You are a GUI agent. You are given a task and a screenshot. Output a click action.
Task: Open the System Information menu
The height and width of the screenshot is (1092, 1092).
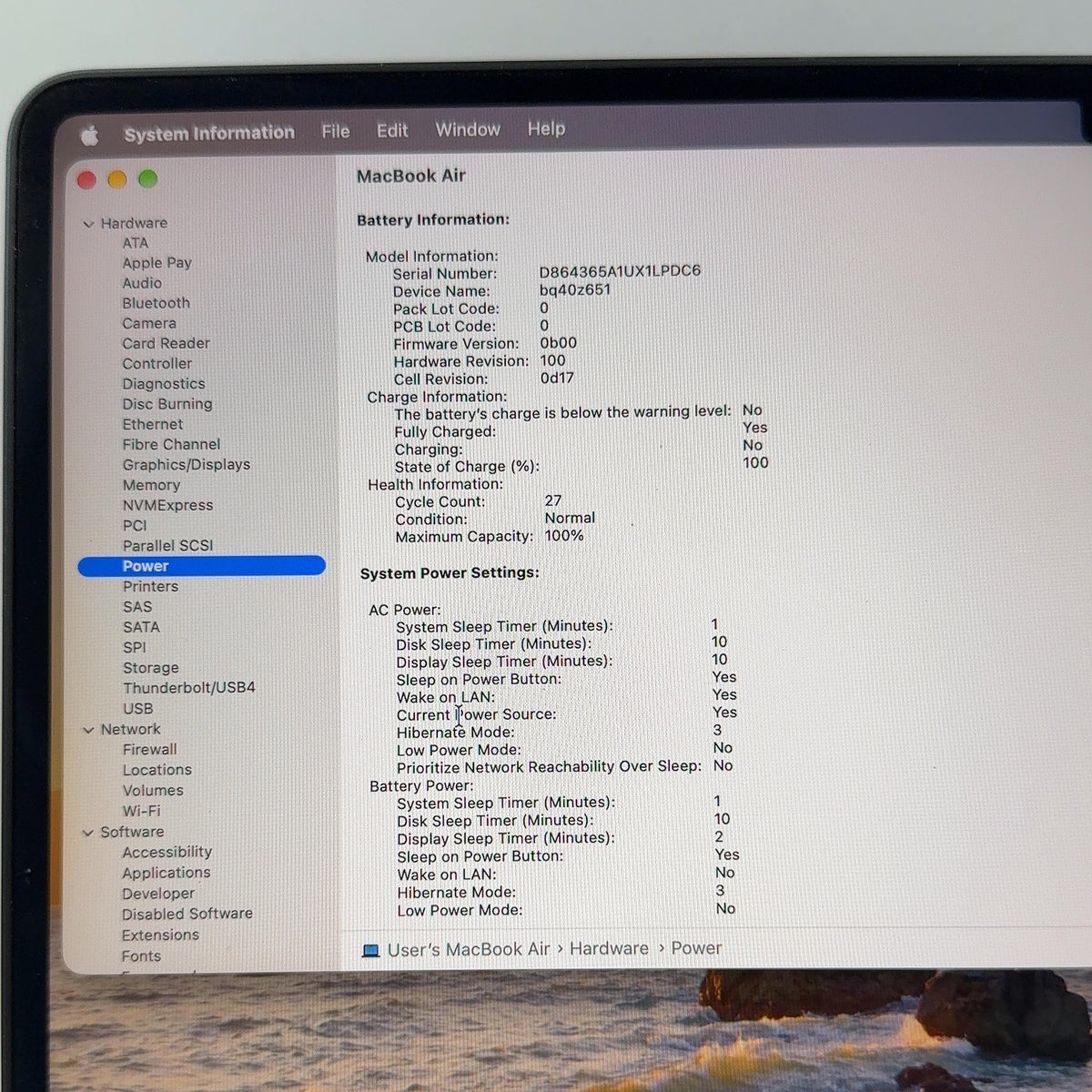tap(209, 134)
